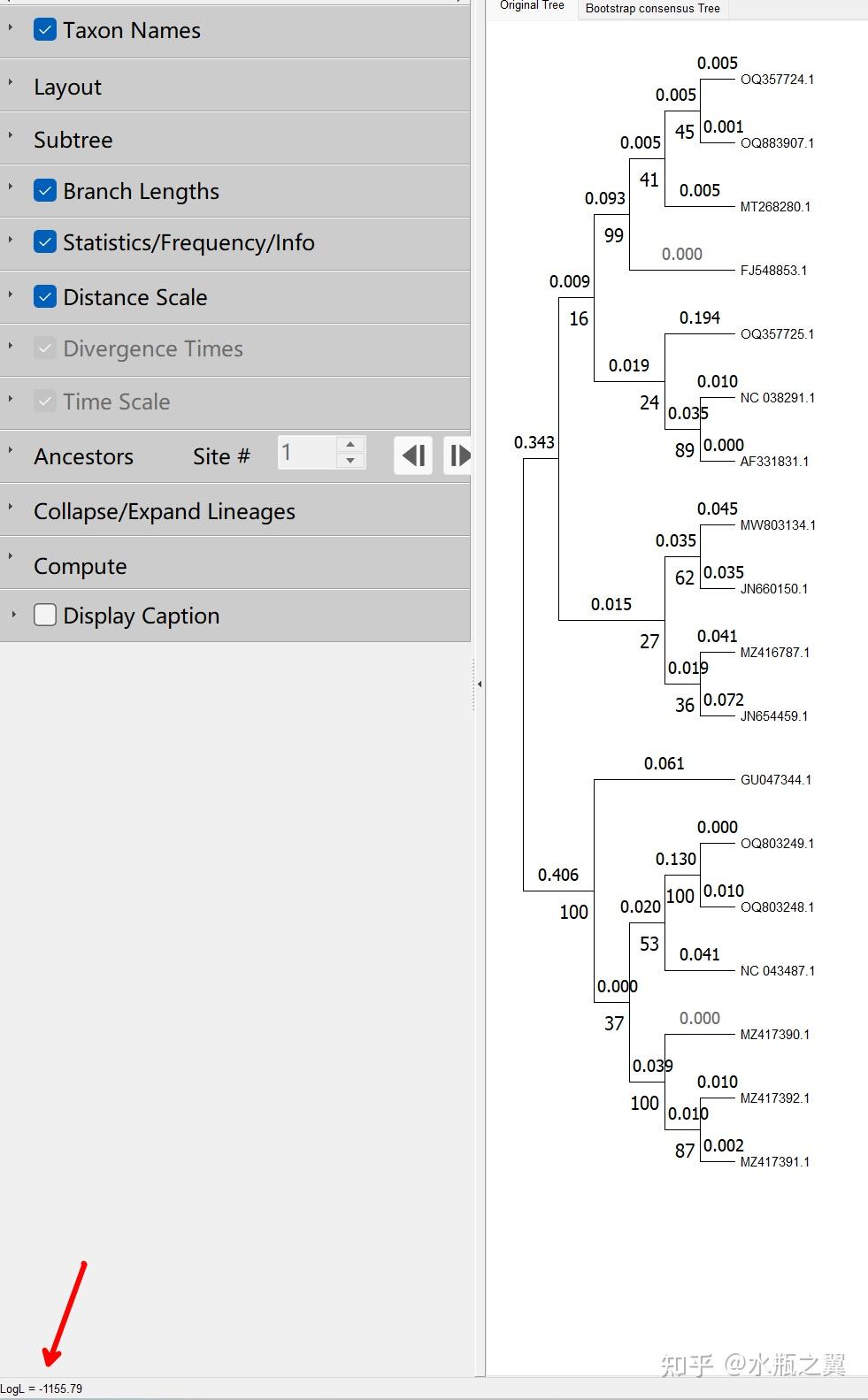Expand Statistics/Frequency/Info section arrow
Viewport: 868px width, 1400px height.
(x=11, y=240)
